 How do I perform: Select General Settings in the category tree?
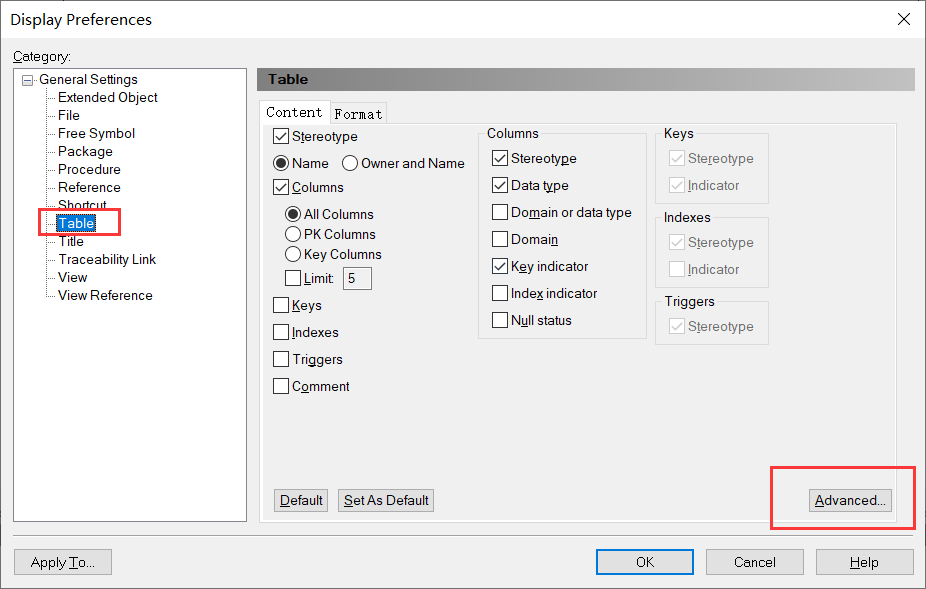coord(88,80)
